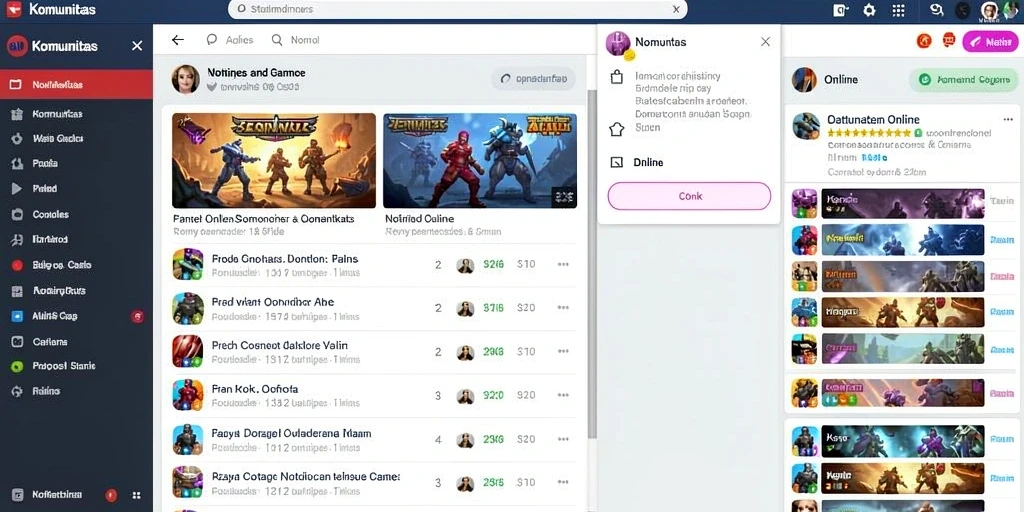1024x512 pixels.
Task: Click the Oattunatem Online card avatar
Action: pyautogui.click(x=806, y=126)
